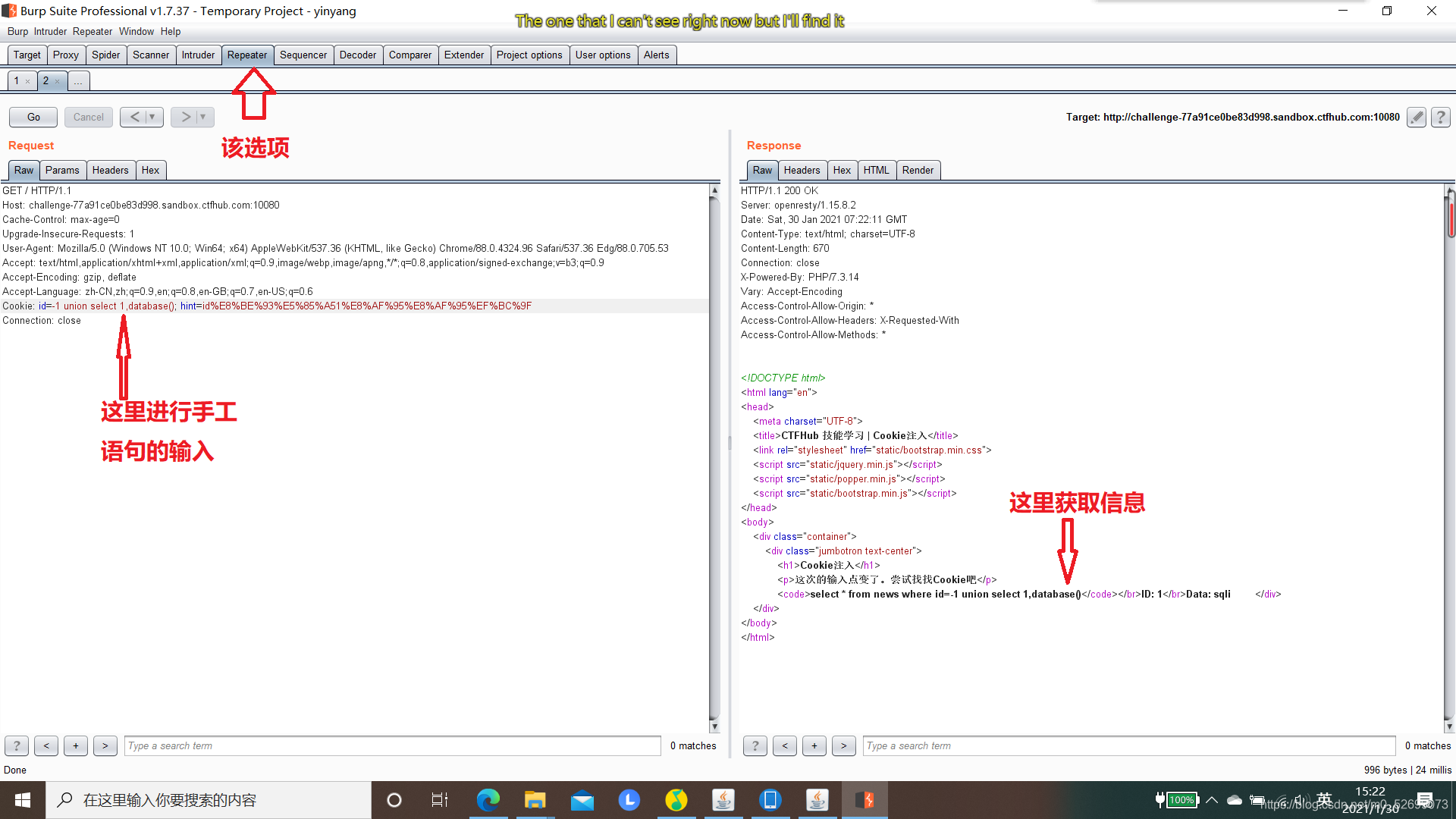The height and width of the screenshot is (819, 1456).
Task: Open the Window menu
Action: click(136, 32)
